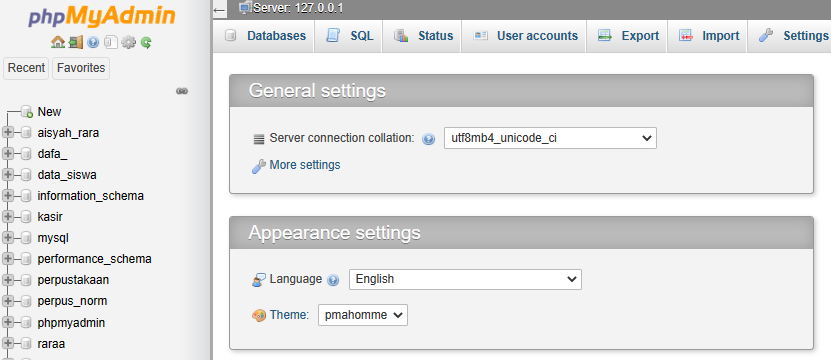Expand the kasir database tree node

7,217
